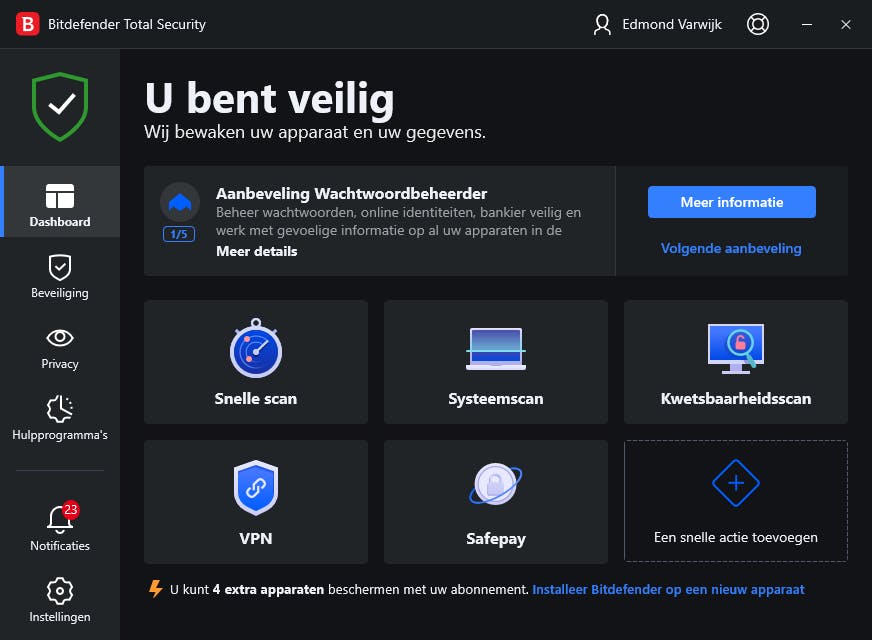872x640 pixels.
Task: Click the Snelle scan stopwatch icon
Action: coord(256,349)
